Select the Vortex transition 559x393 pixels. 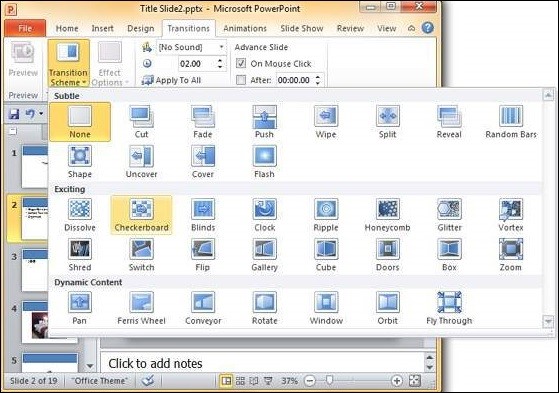click(511, 215)
